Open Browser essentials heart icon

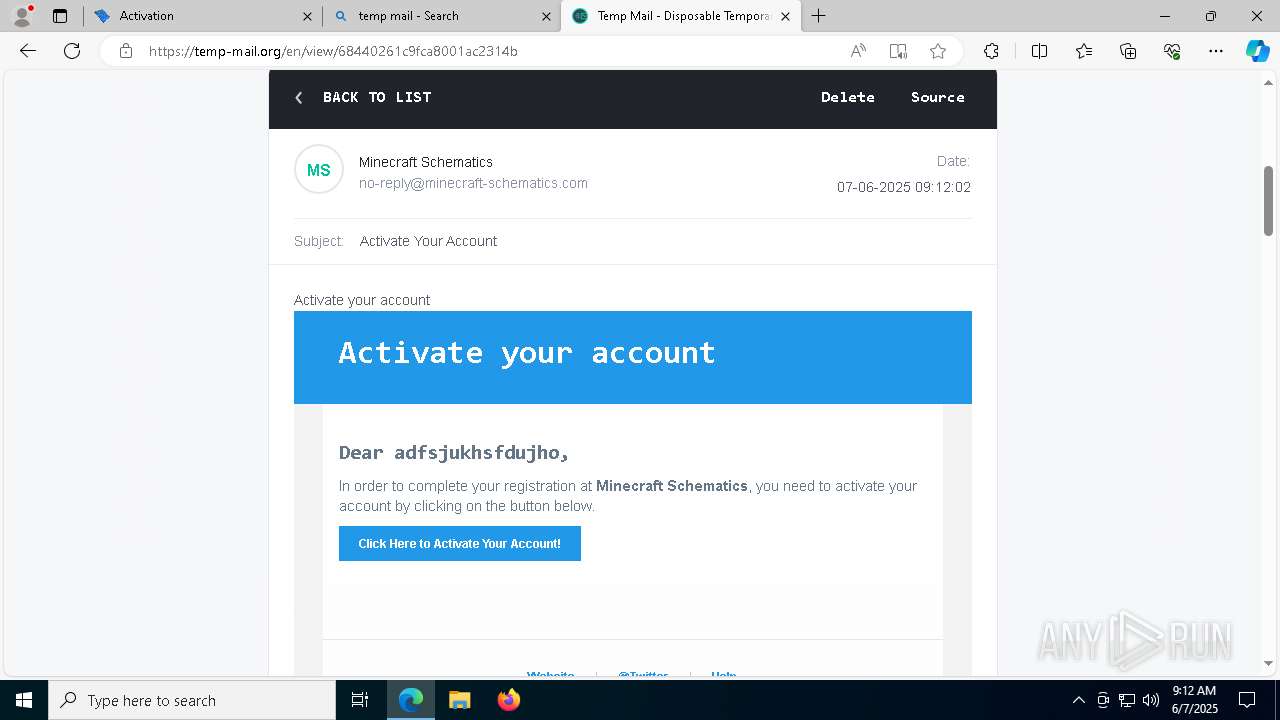click(x=1172, y=51)
